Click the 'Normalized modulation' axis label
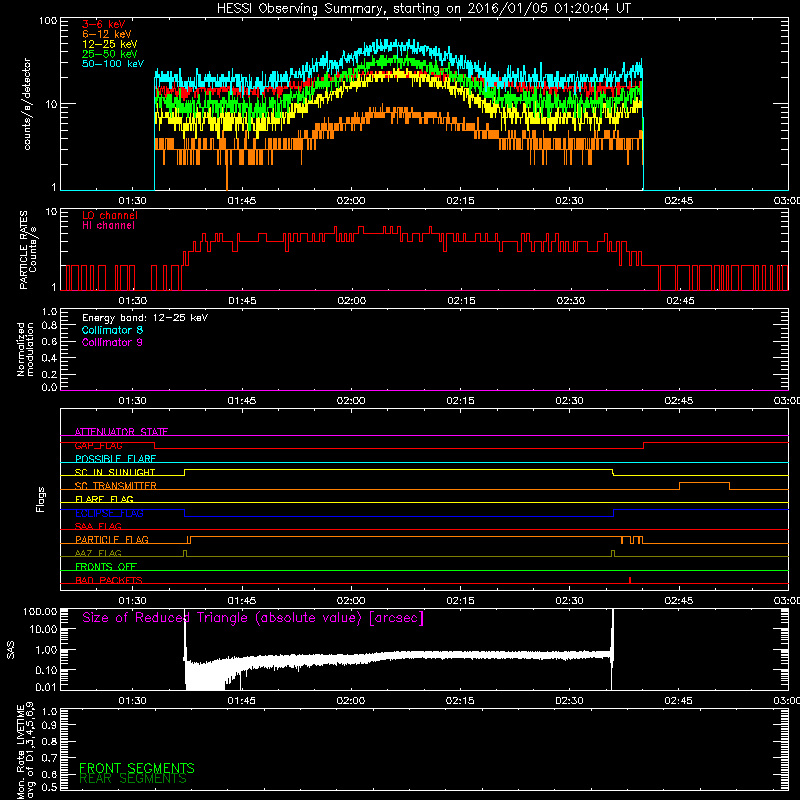The width and height of the screenshot is (800, 800). click(25, 349)
